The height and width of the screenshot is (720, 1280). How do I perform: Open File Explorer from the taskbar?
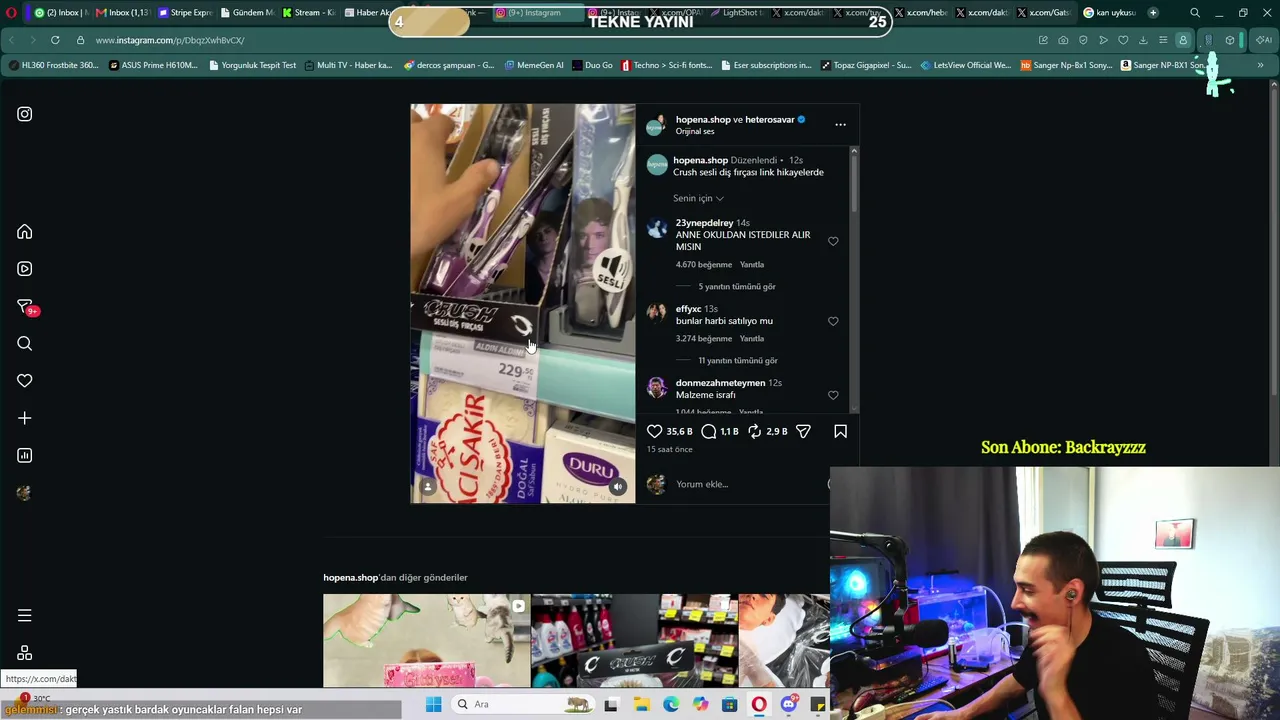point(641,704)
